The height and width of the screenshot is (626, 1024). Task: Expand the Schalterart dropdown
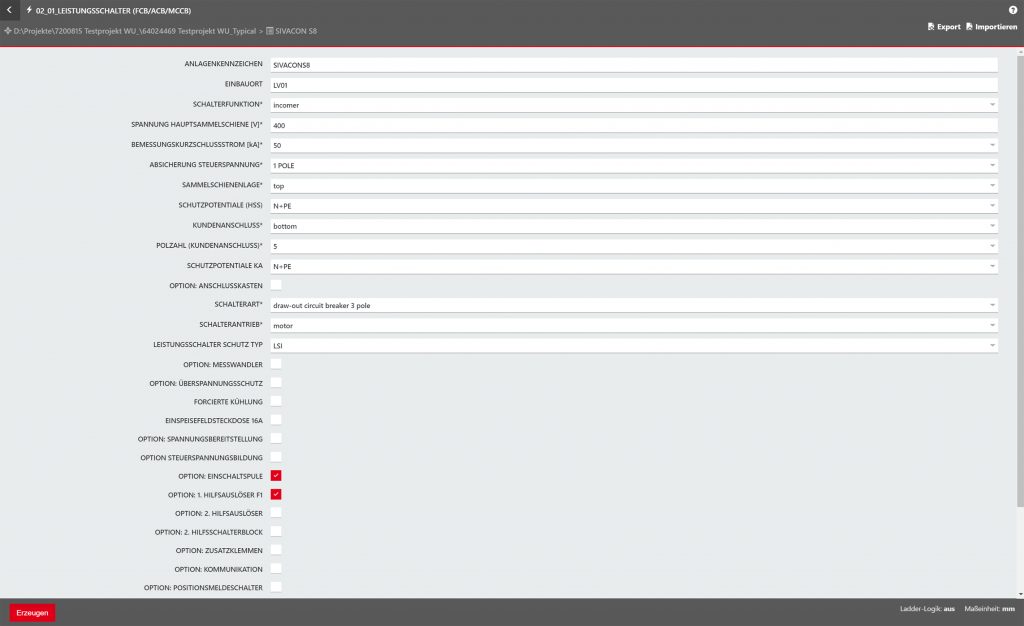click(x=634, y=305)
